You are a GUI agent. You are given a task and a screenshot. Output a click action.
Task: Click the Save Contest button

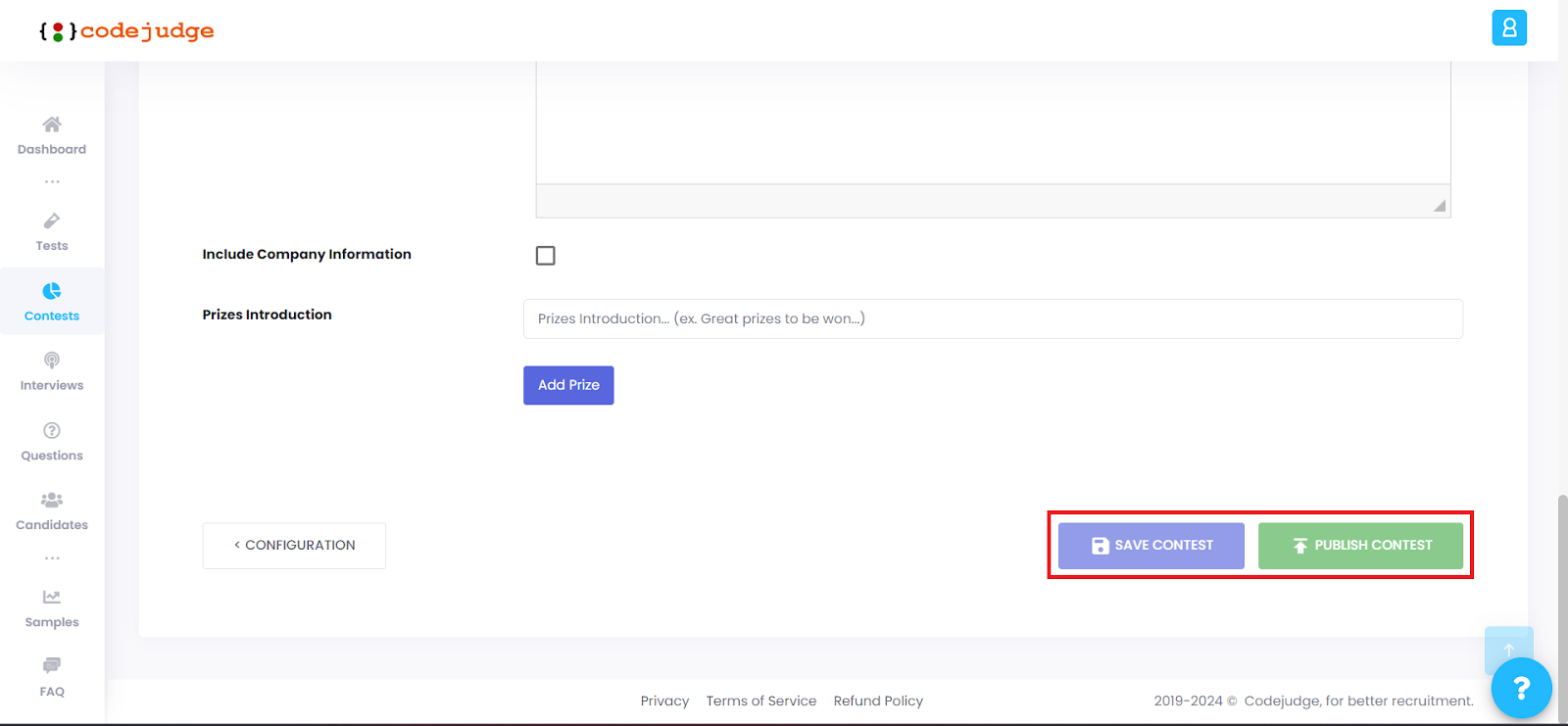coord(1151,546)
